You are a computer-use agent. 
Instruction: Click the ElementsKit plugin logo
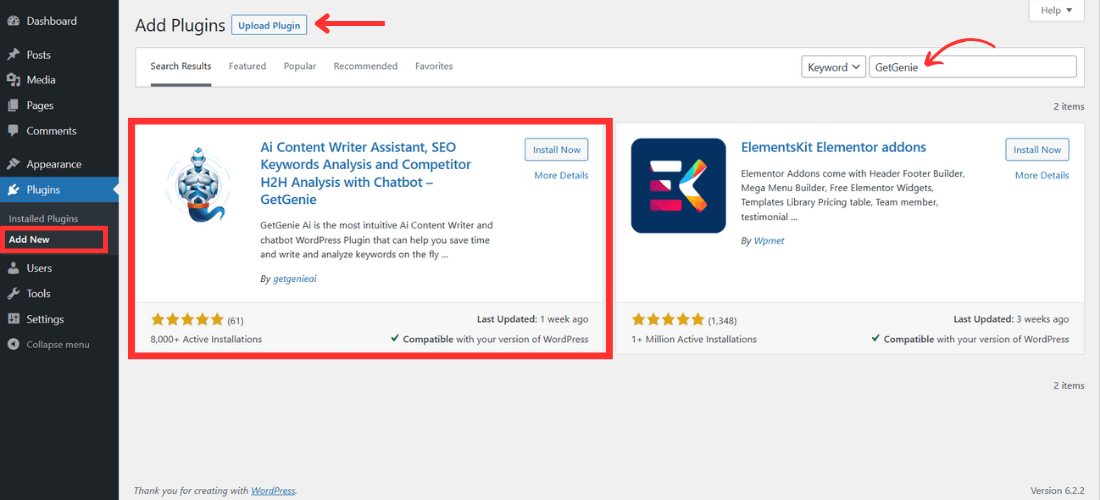[678, 186]
